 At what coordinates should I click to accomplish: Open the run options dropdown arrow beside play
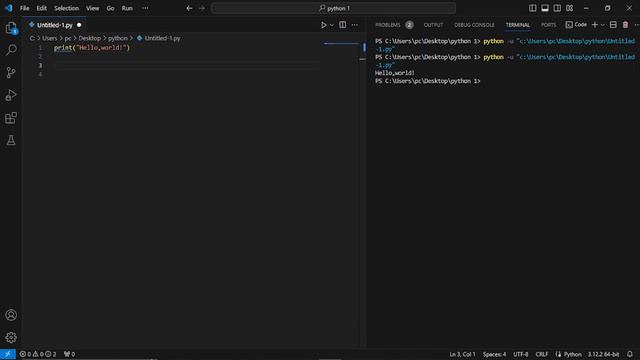click(331, 25)
